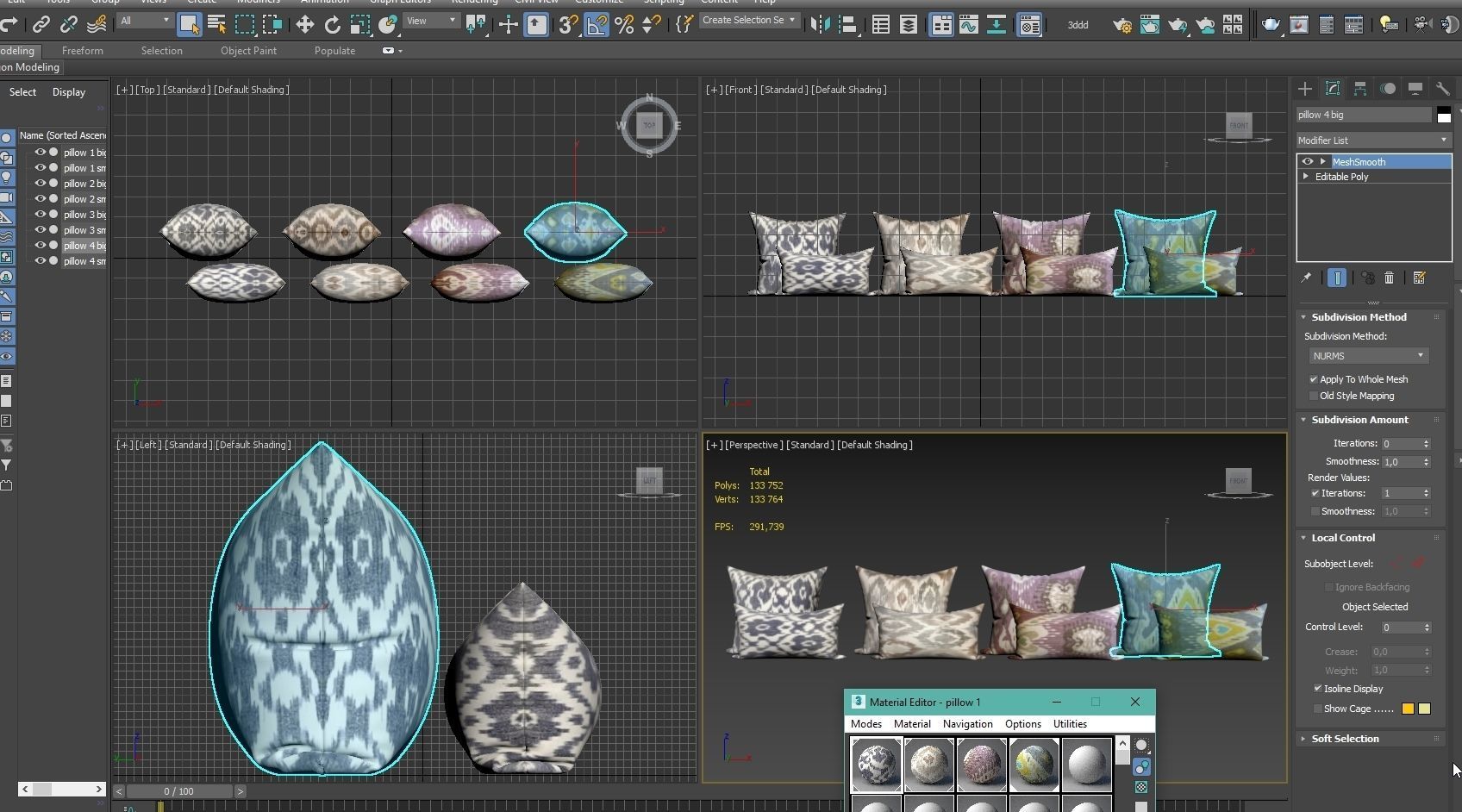This screenshot has height=812, width=1462.
Task: Click Select in Scene Explorer
Action: (22, 92)
